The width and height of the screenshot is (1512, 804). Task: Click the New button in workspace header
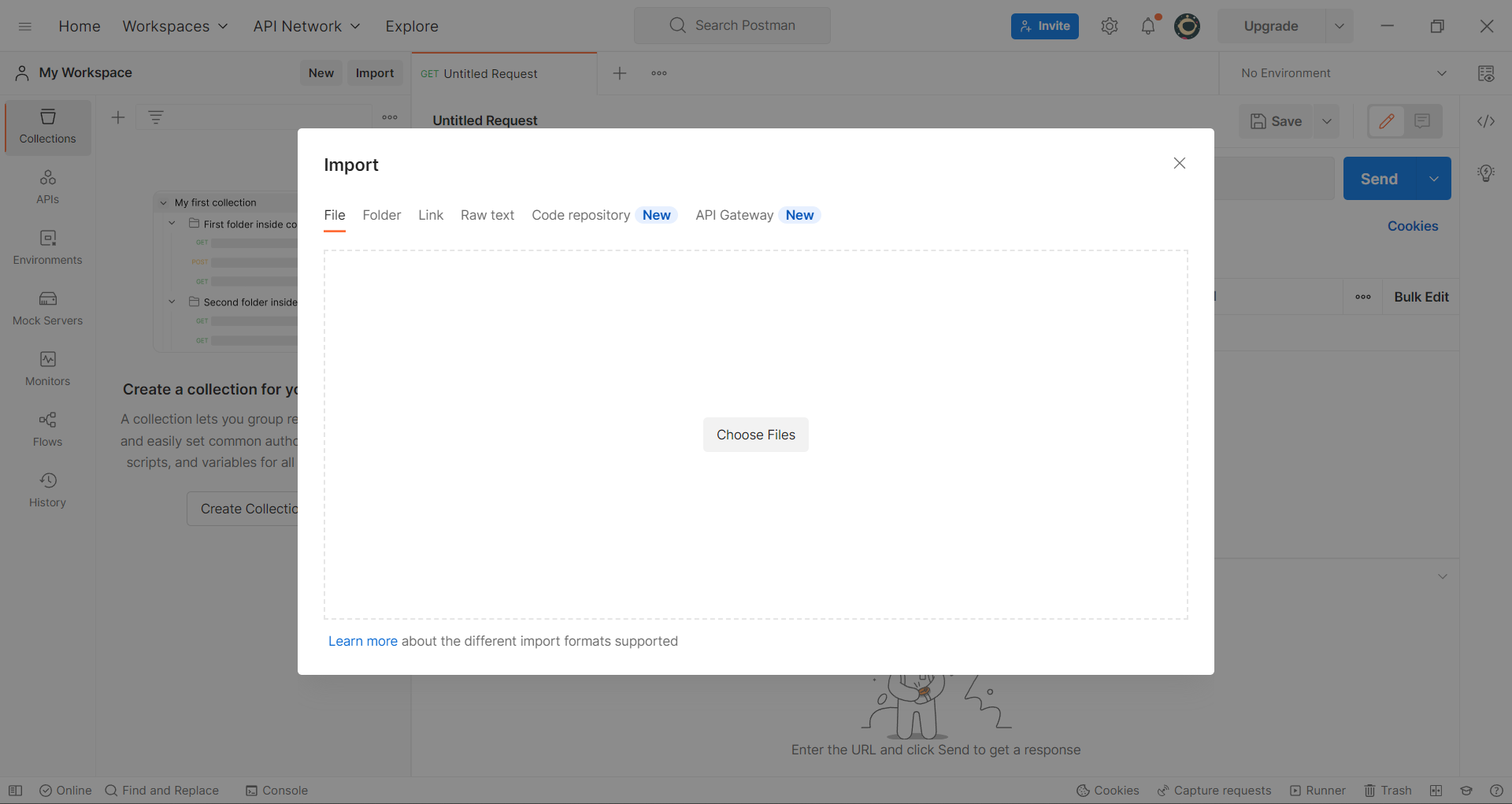(x=321, y=73)
